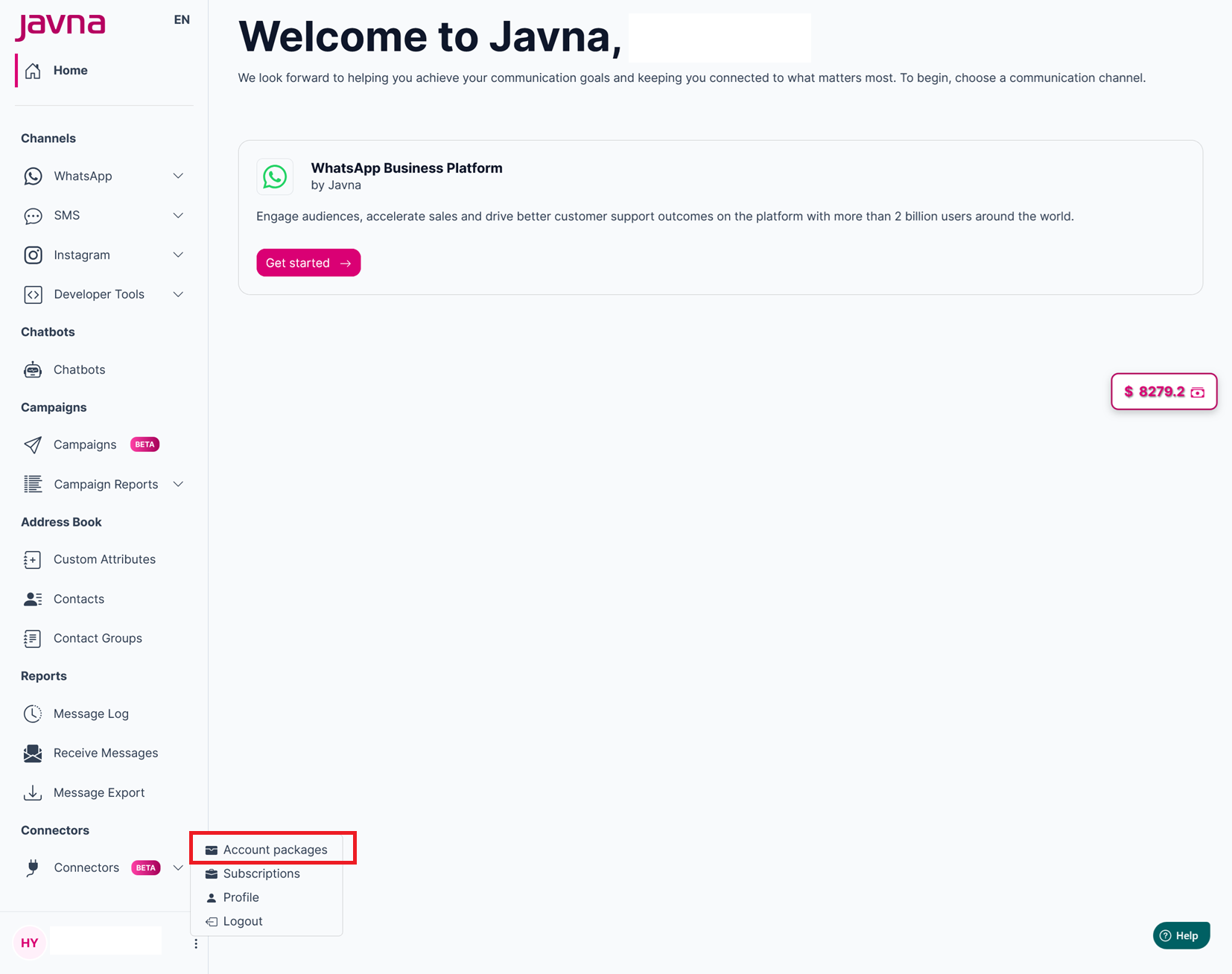The height and width of the screenshot is (974, 1232).
Task: Click the HY user avatar
Action: tap(30, 943)
